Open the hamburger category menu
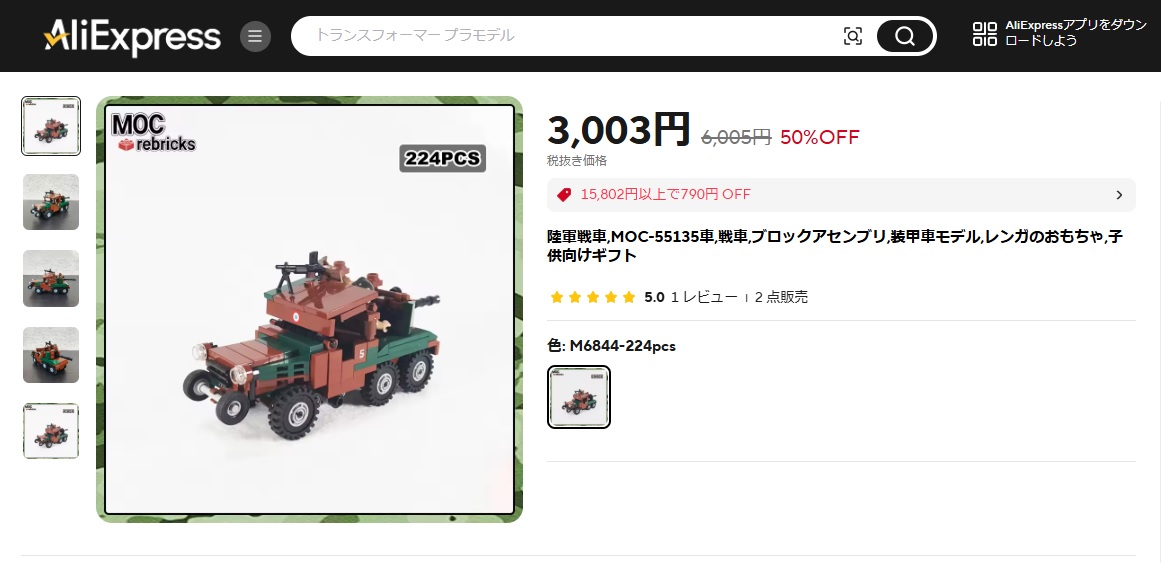Viewport: 1161px width, 563px height. (x=255, y=36)
